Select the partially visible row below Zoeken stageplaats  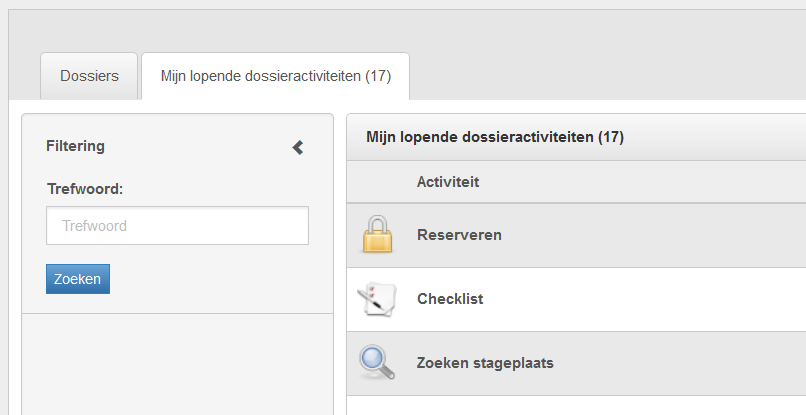[576, 405]
